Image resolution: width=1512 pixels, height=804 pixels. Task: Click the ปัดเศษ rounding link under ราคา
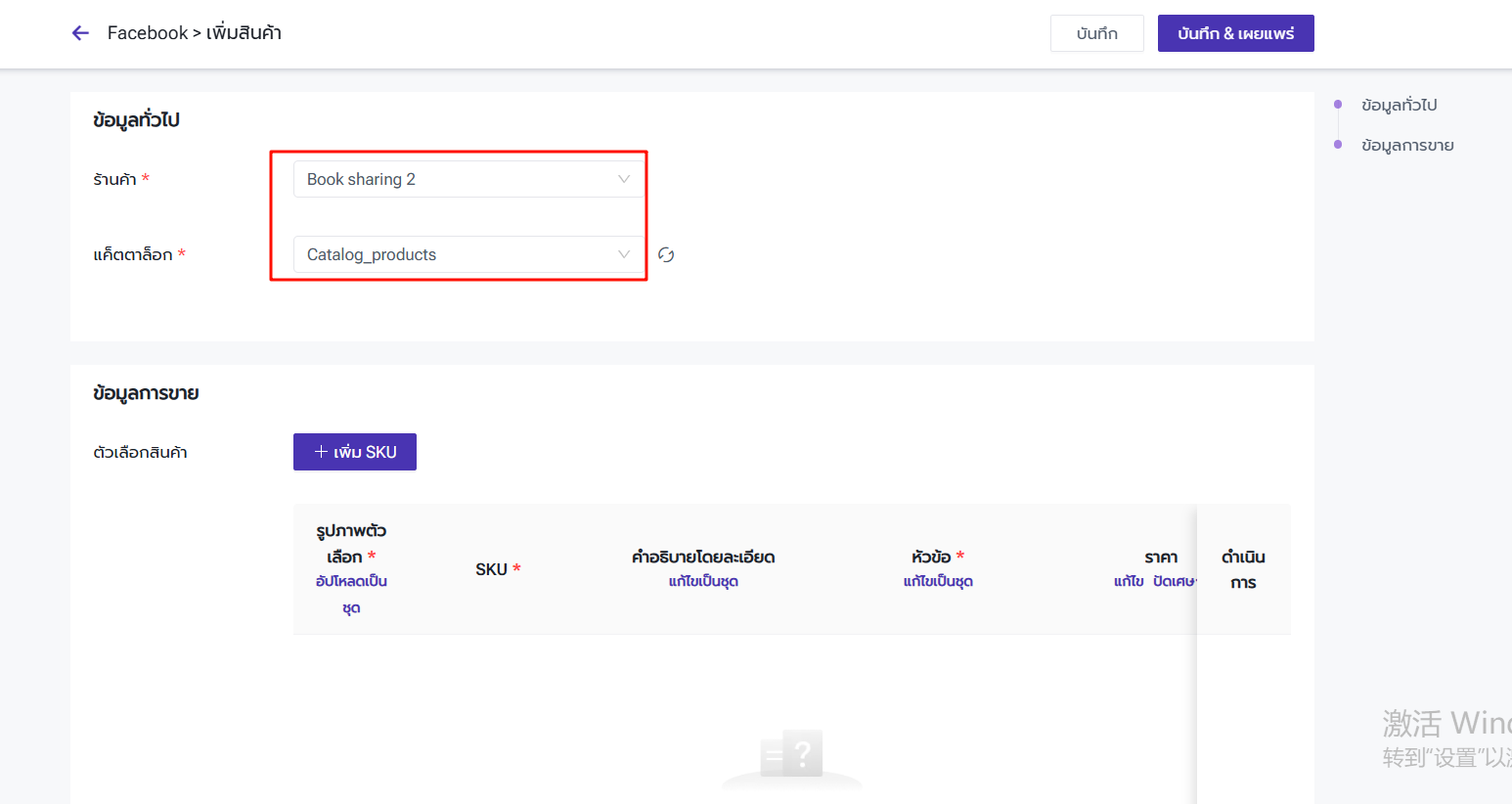coord(1173,581)
